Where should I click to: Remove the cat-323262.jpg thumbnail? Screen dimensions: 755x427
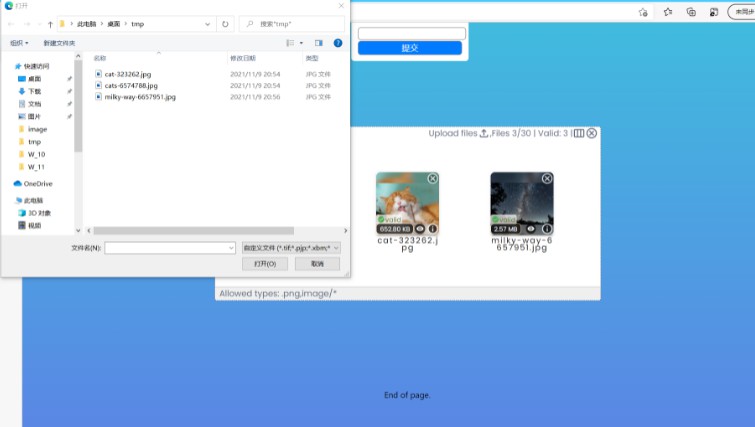click(x=432, y=179)
